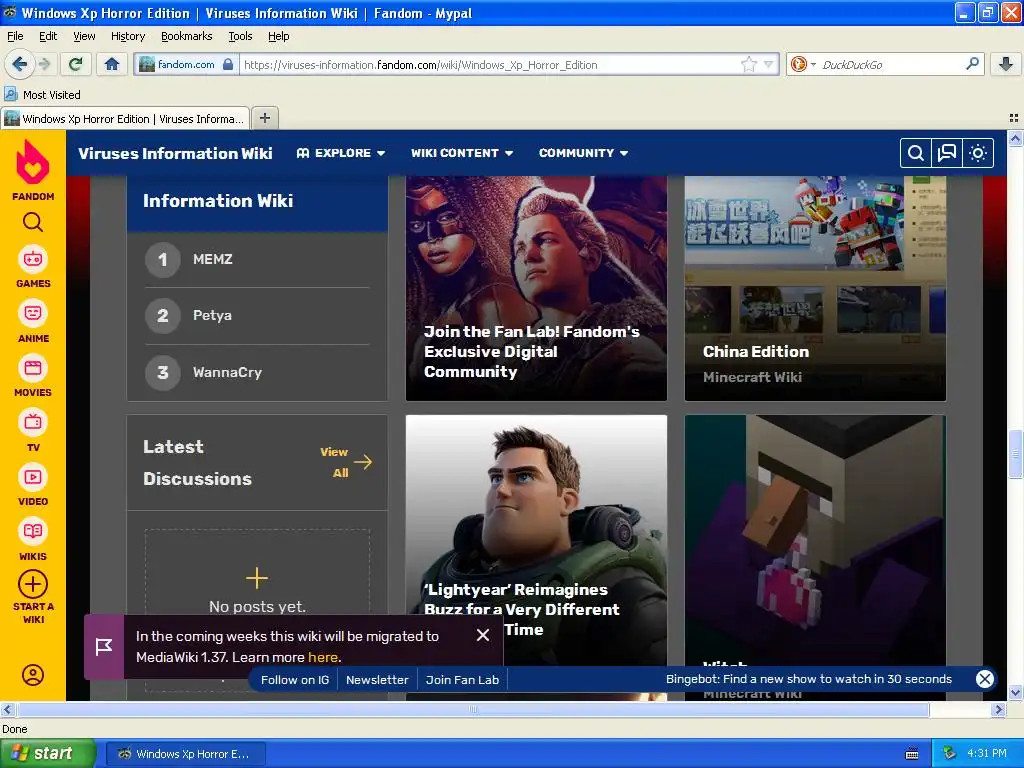Expand the WIKI CONTENT dropdown
Screen dimensions: 1024x768
click(462, 153)
